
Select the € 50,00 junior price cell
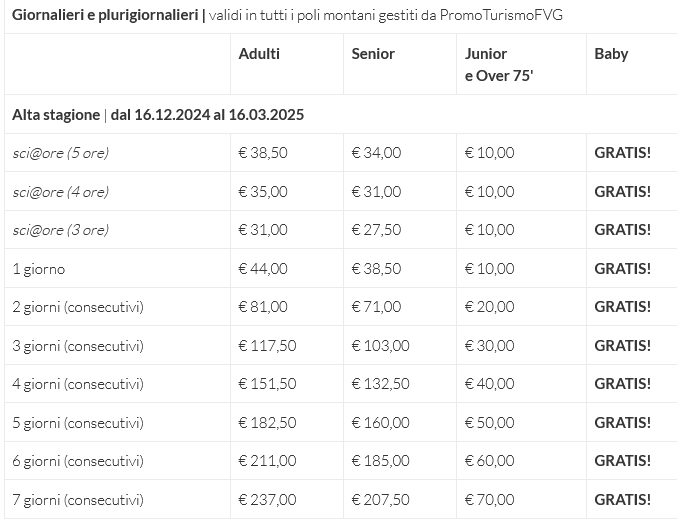[x=490, y=422]
